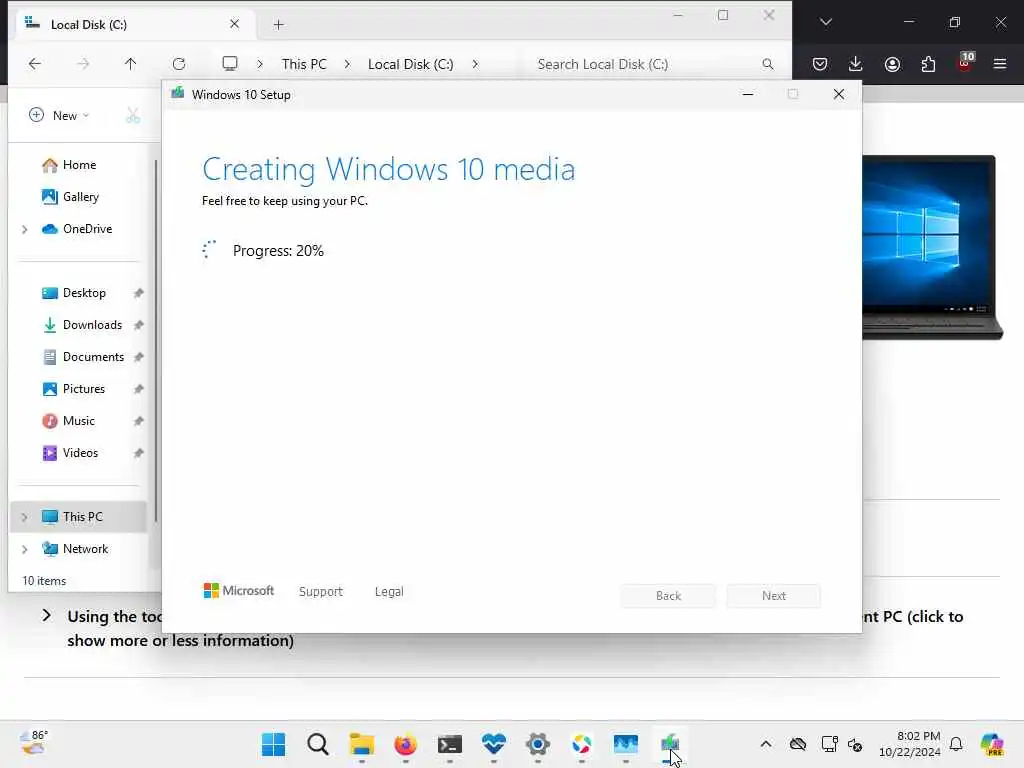Click the Cut scissors icon in File Explorer
Viewport: 1024px width, 768px height.
[133, 116]
